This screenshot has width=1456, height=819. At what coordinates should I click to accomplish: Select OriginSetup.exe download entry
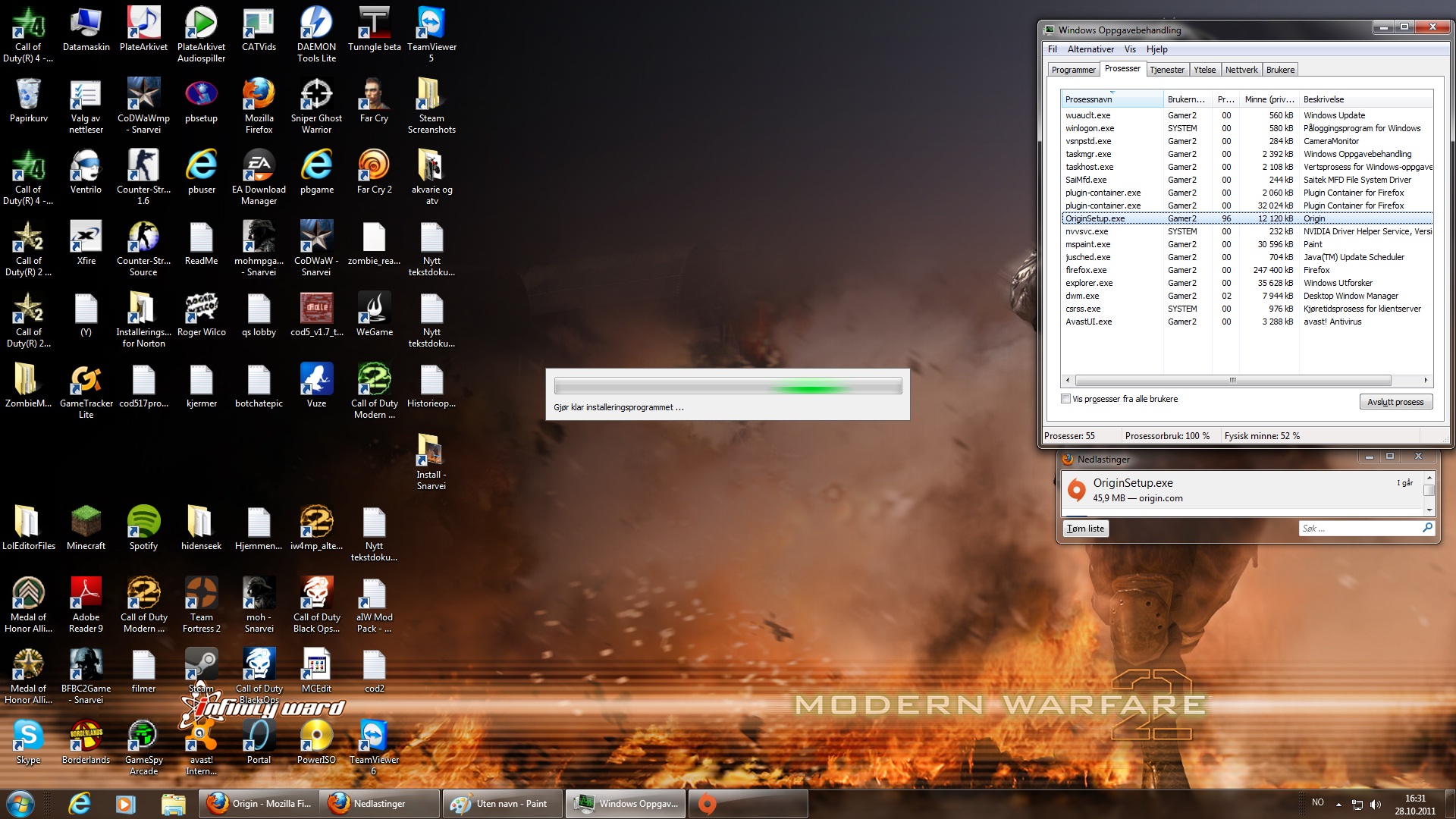(1241, 491)
